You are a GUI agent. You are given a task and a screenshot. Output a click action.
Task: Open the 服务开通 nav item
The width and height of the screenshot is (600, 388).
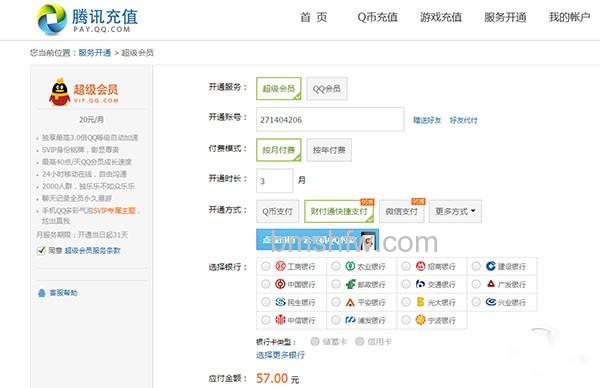pos(505,17)
